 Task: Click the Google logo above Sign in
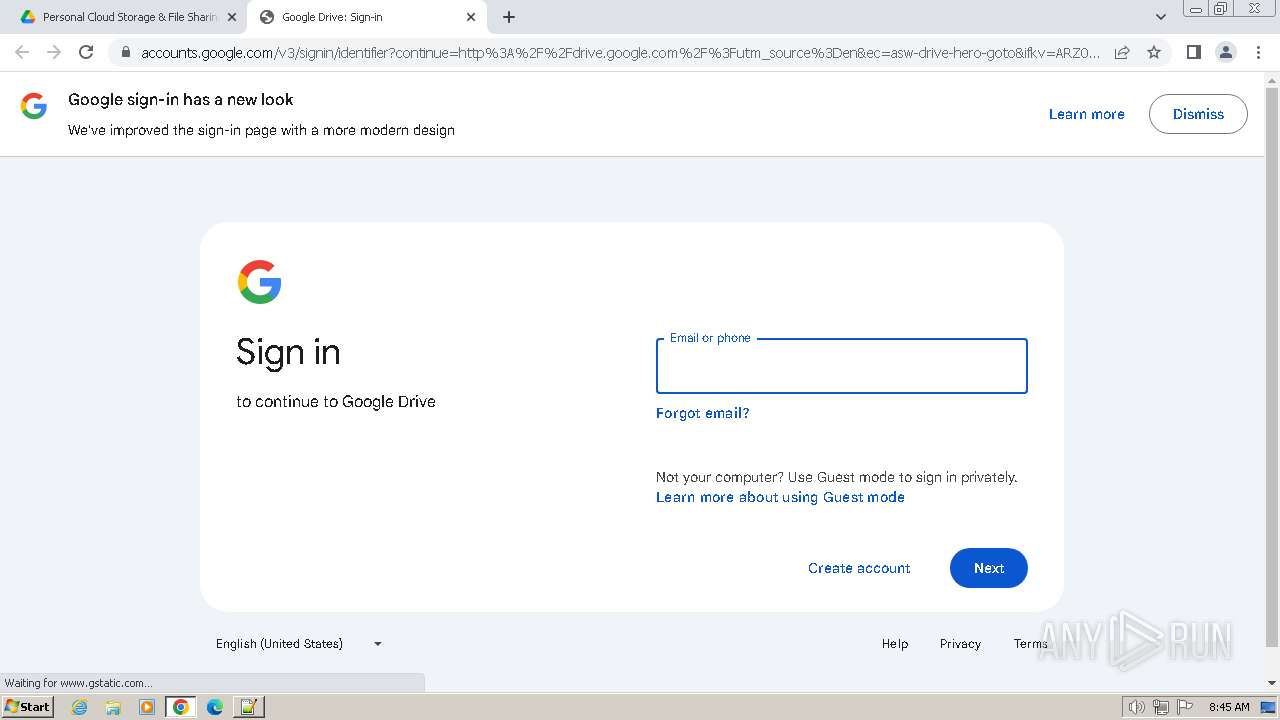pyautogui.click(x=259, y=282)
